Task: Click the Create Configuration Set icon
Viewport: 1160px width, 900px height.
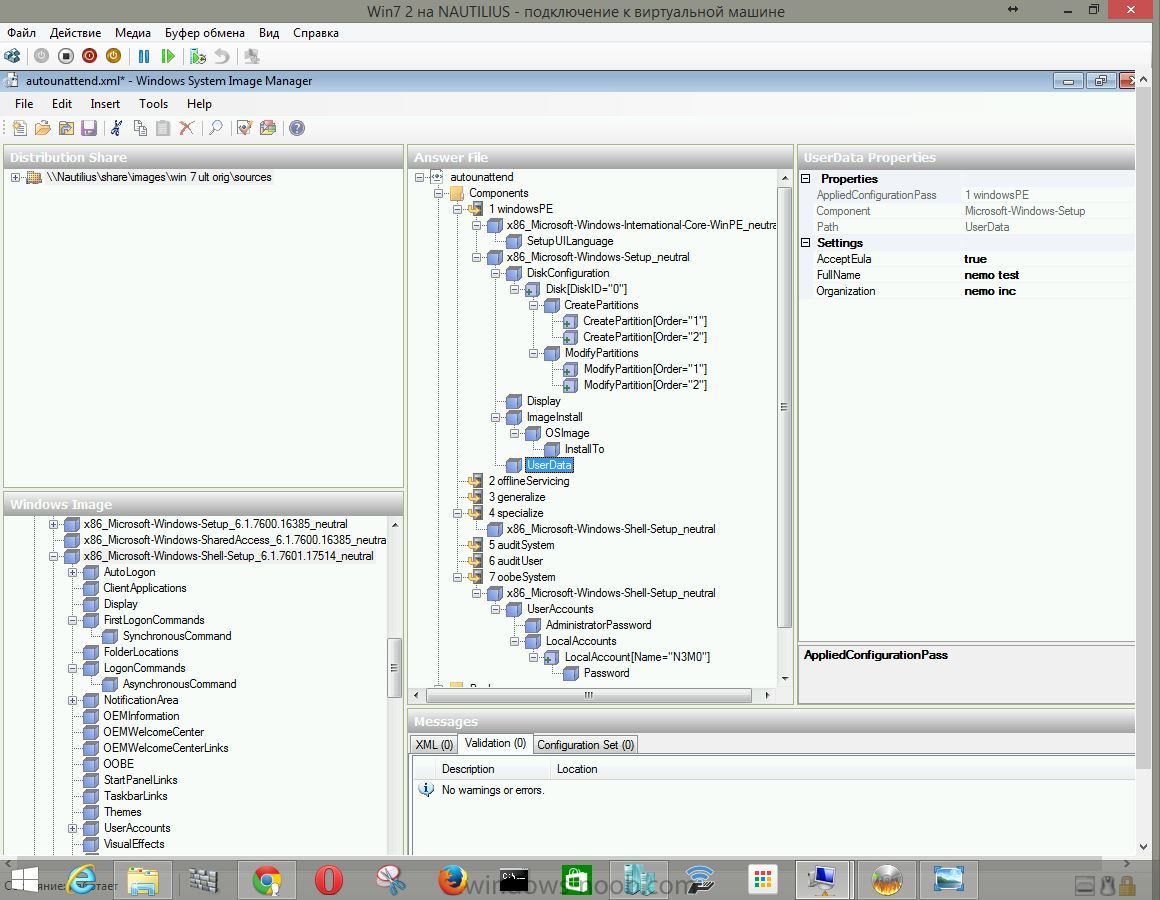Action: coord(268,128)
